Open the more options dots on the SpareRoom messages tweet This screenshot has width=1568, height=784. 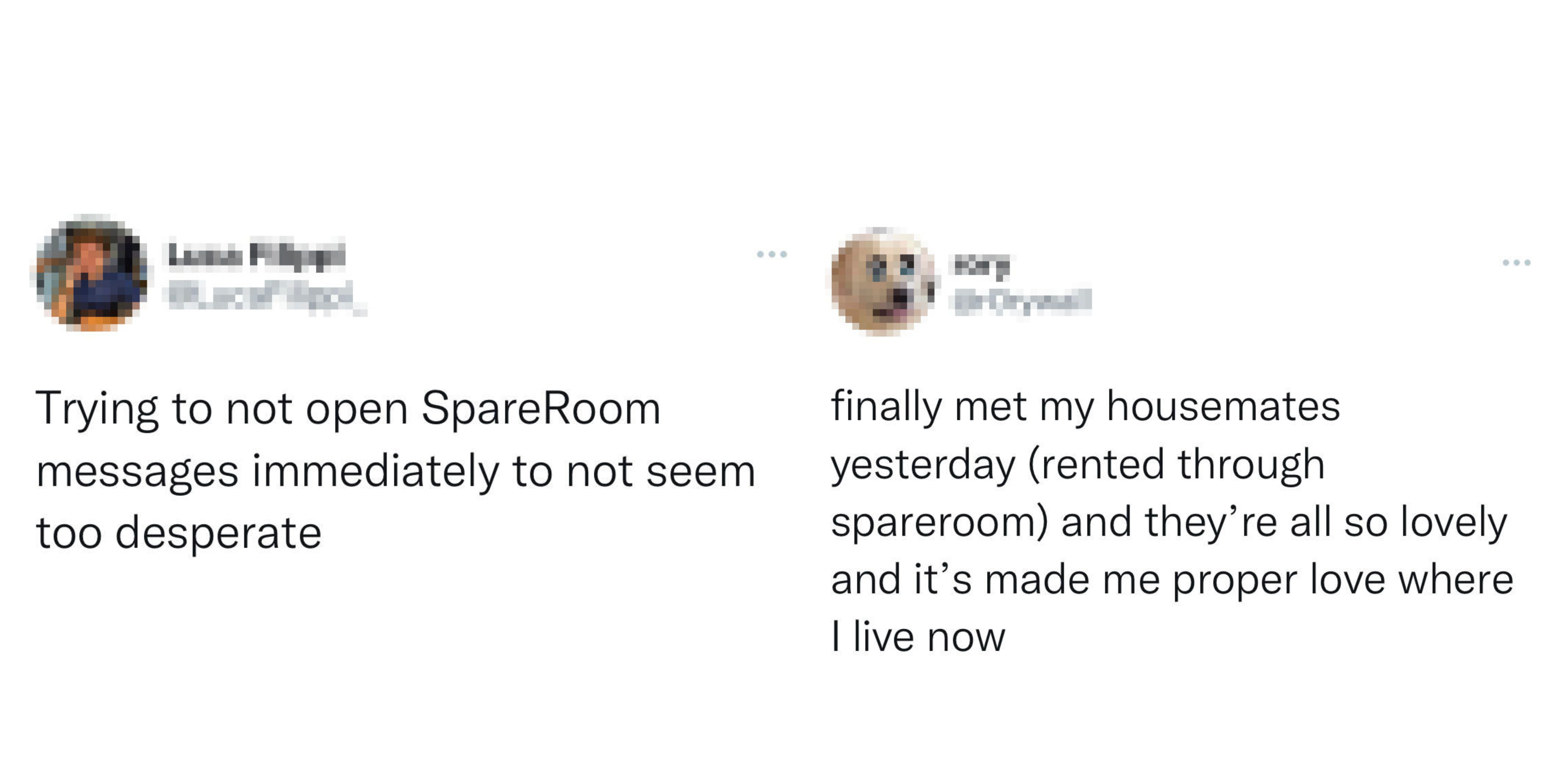pos(772,254)
